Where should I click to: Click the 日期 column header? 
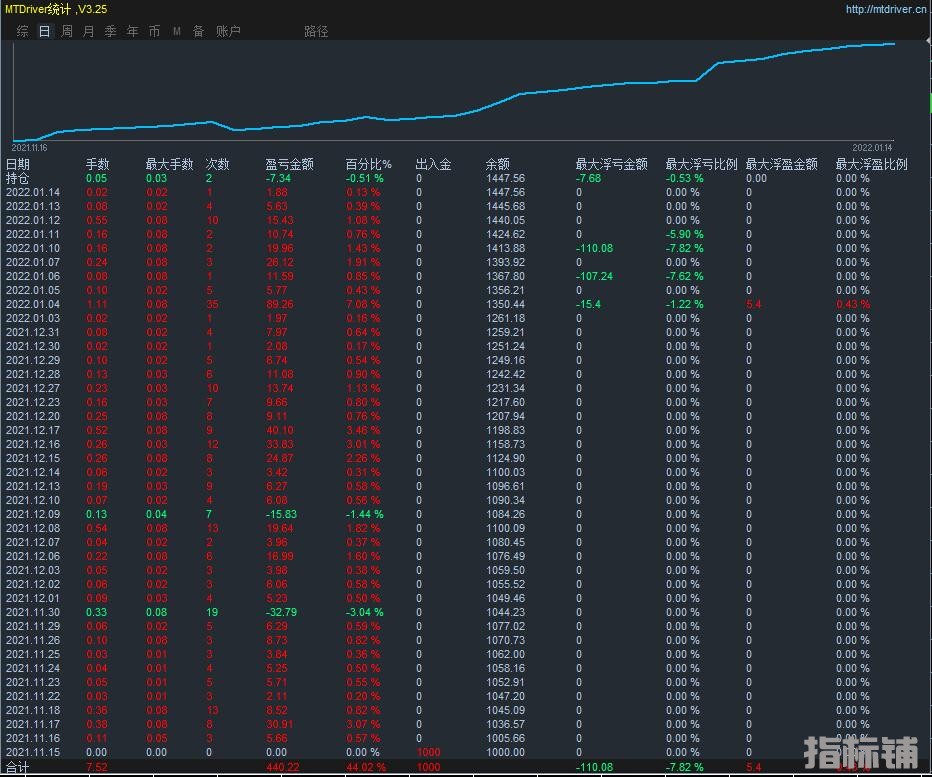(x=18, y=164)
